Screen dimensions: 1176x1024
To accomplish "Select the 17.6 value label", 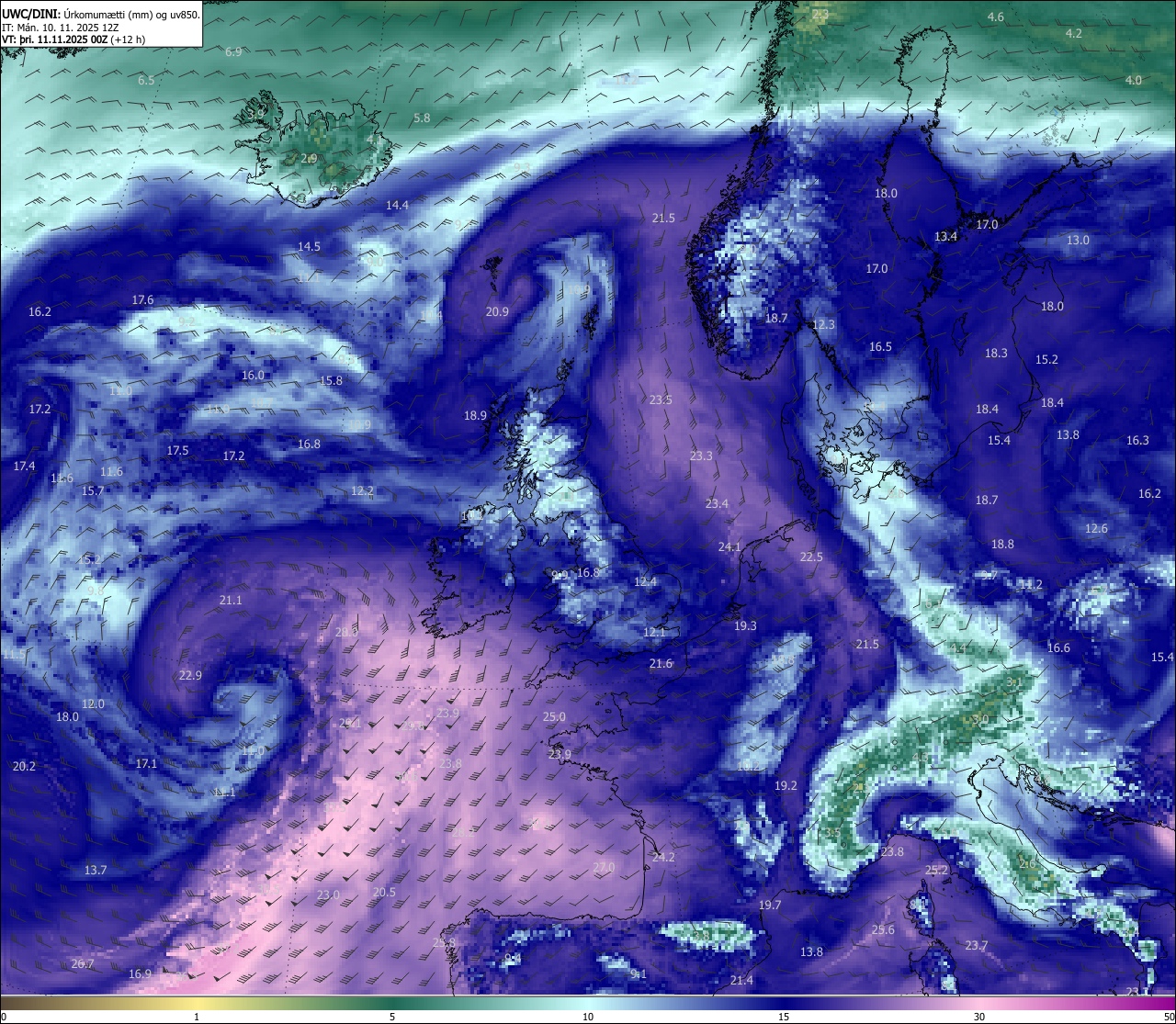I will 142,300.
